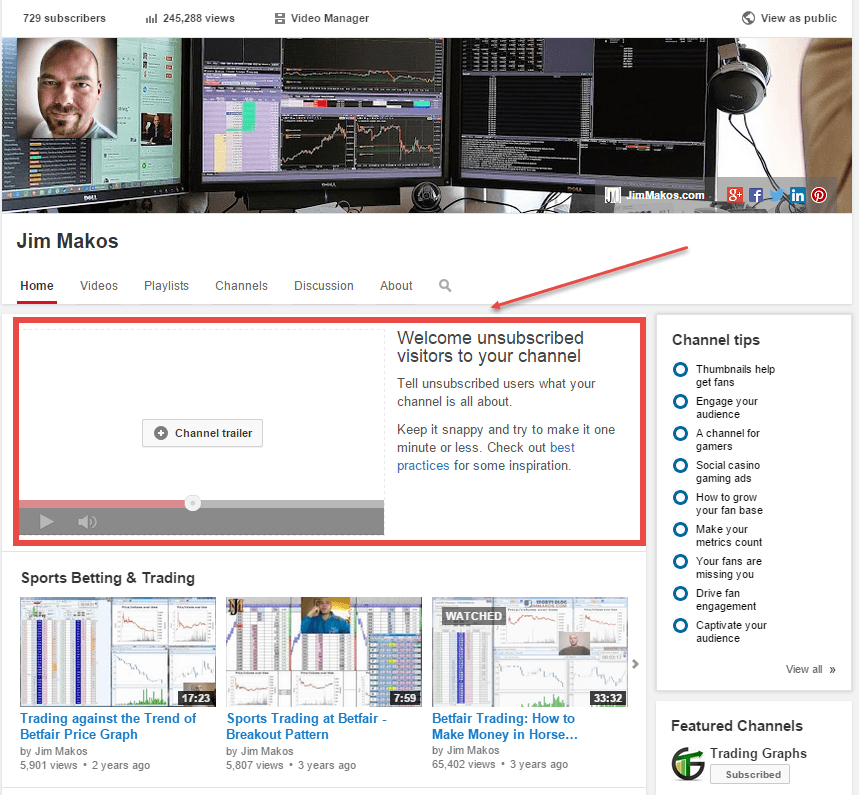The height and width of the screenshot is (795, 859).
Task: Select the 'Drive fan engagement' tip circle
Action: [680, 593]
